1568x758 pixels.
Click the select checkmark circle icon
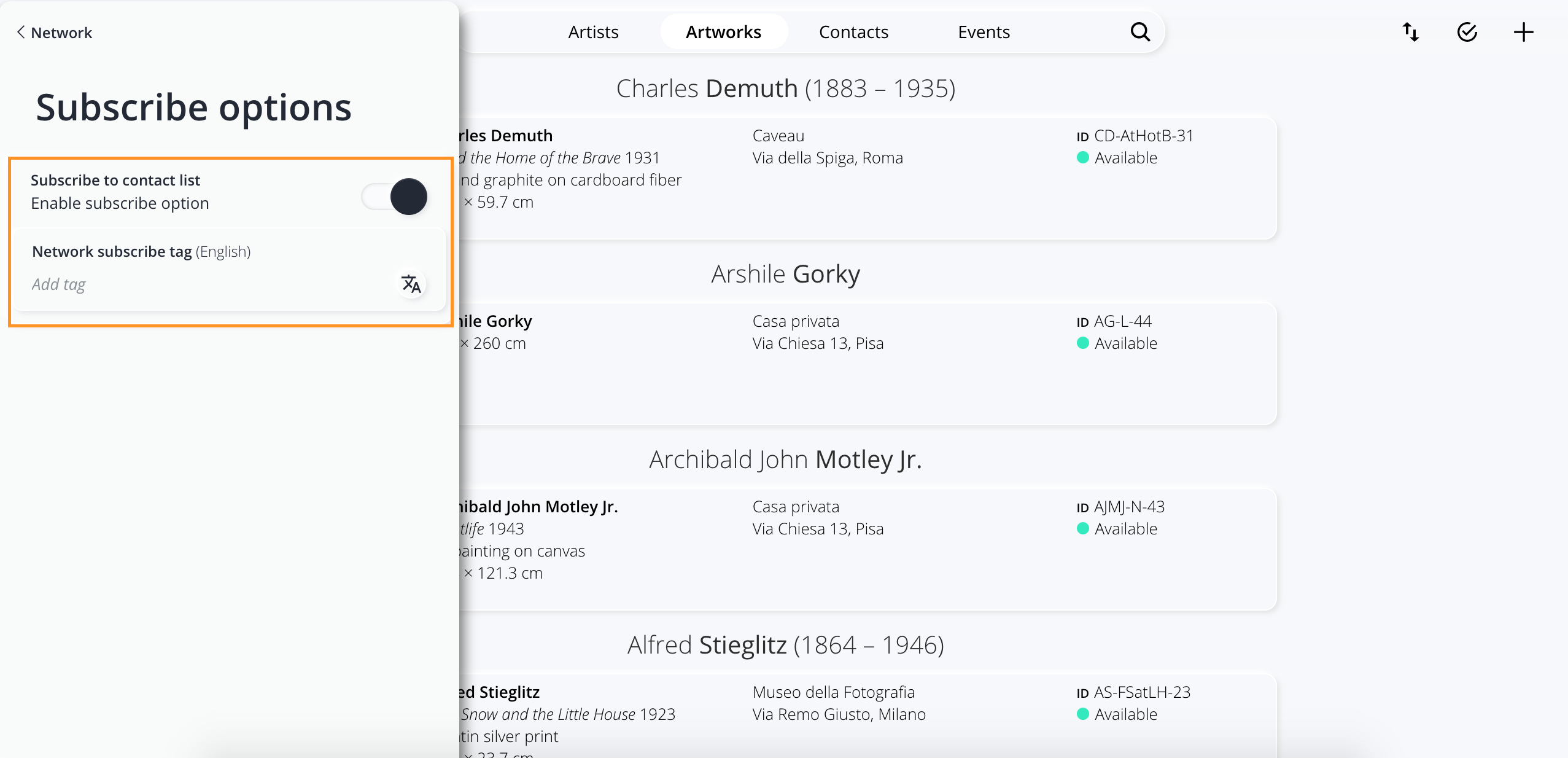(x=1467, y=32)
